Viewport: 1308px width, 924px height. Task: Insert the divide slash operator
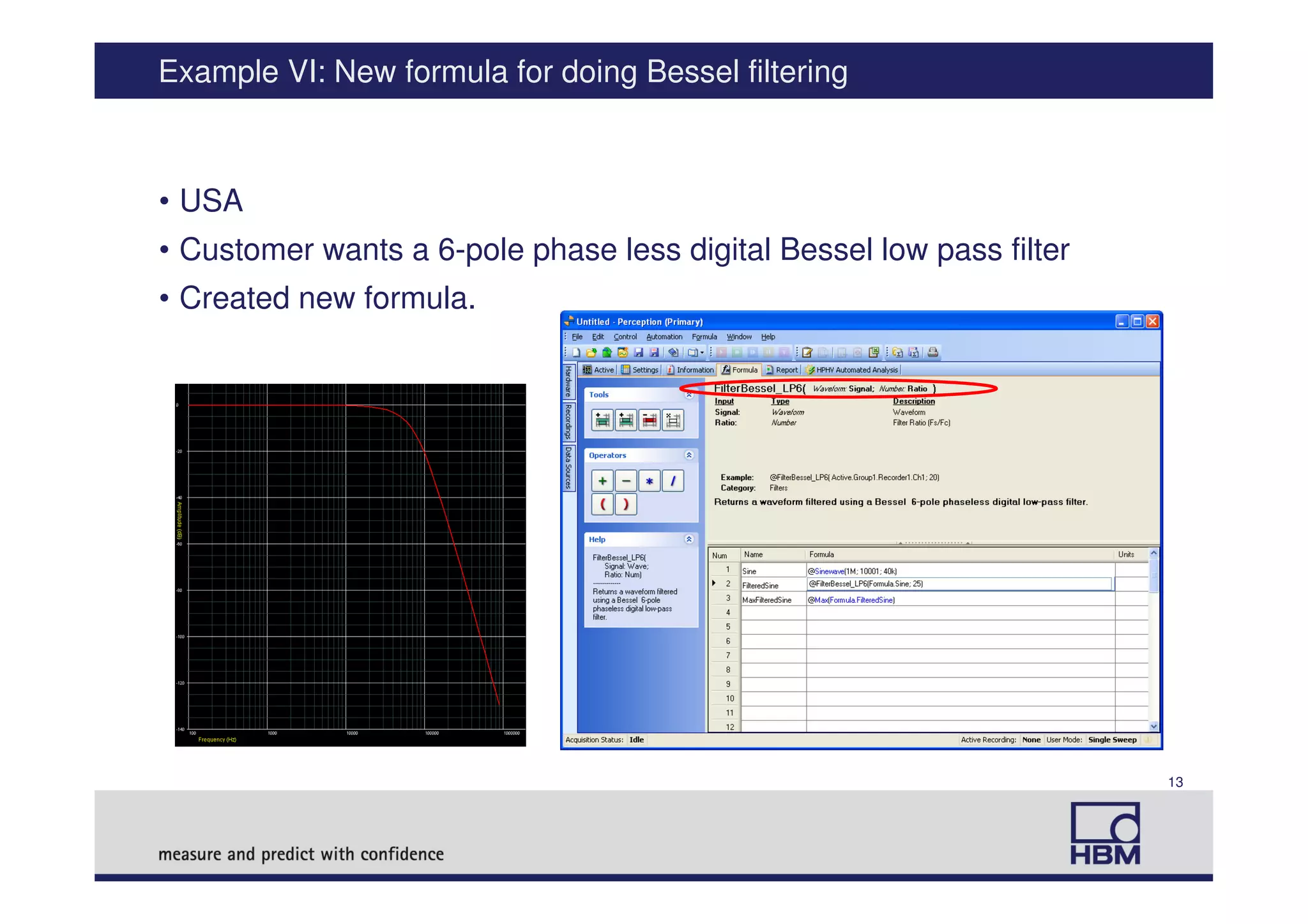coord(673,481)
